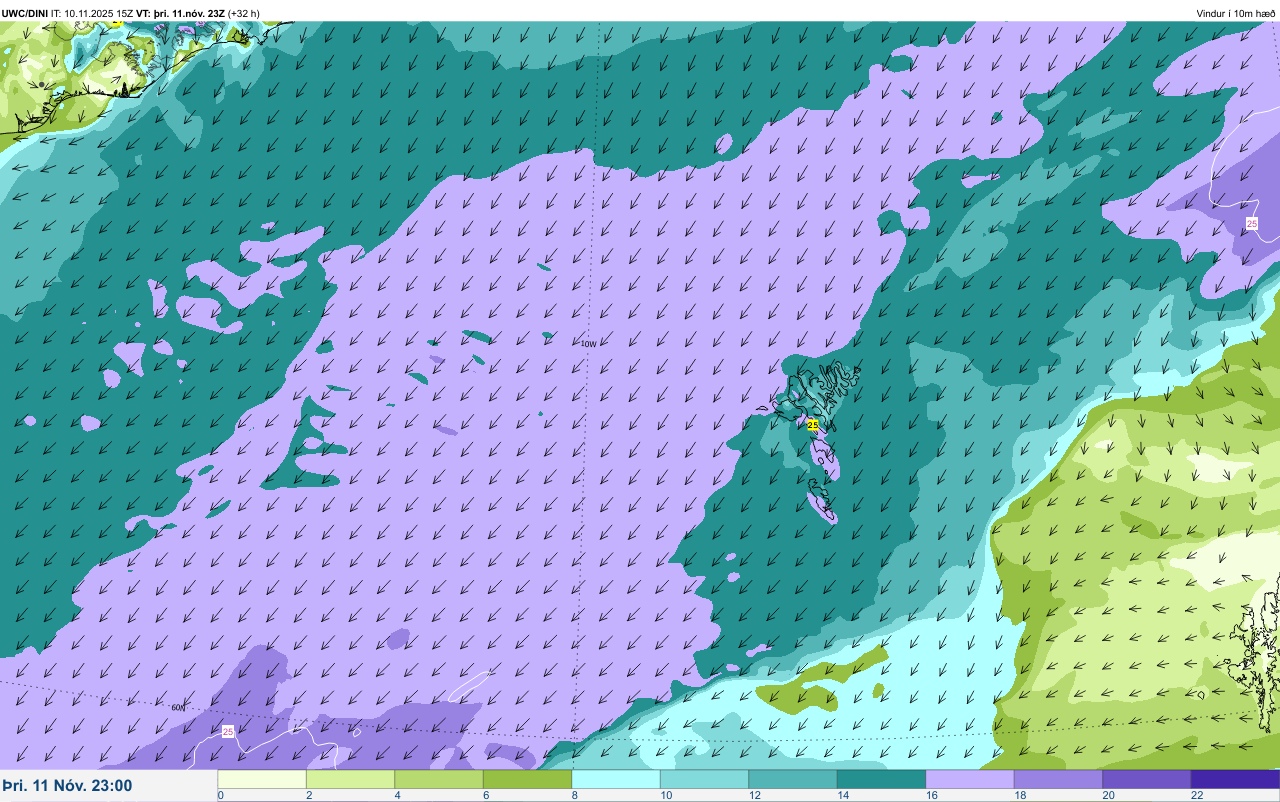
Task: Click the yellow "25" marker on the Faroe Islands
Action: click(812, 425)
